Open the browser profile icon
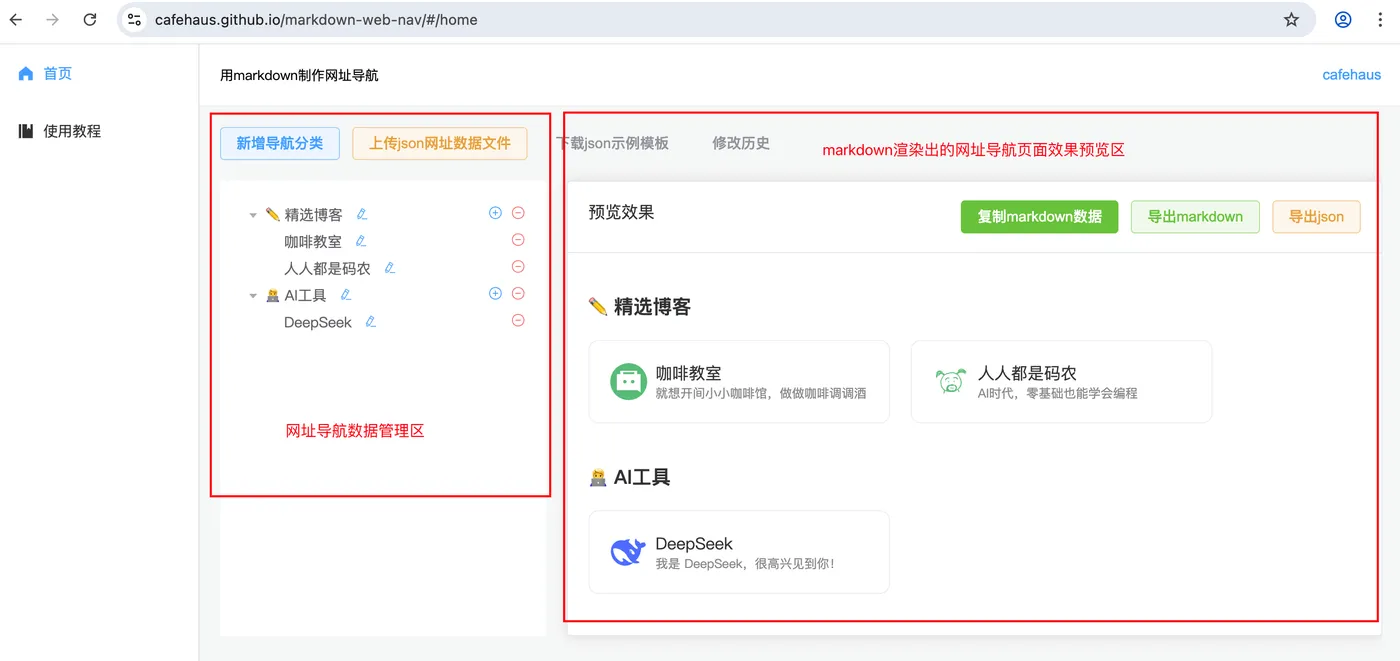 [x=1343, y=20]
